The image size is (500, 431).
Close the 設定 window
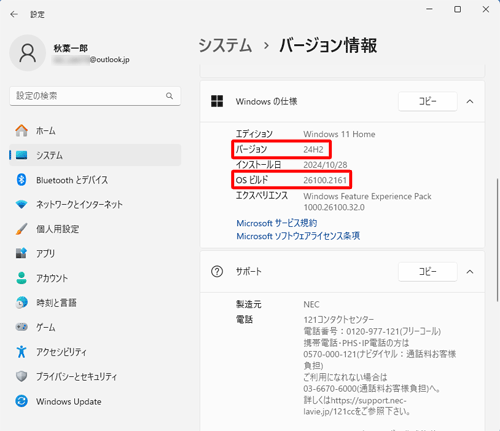[x=486, y=9]
